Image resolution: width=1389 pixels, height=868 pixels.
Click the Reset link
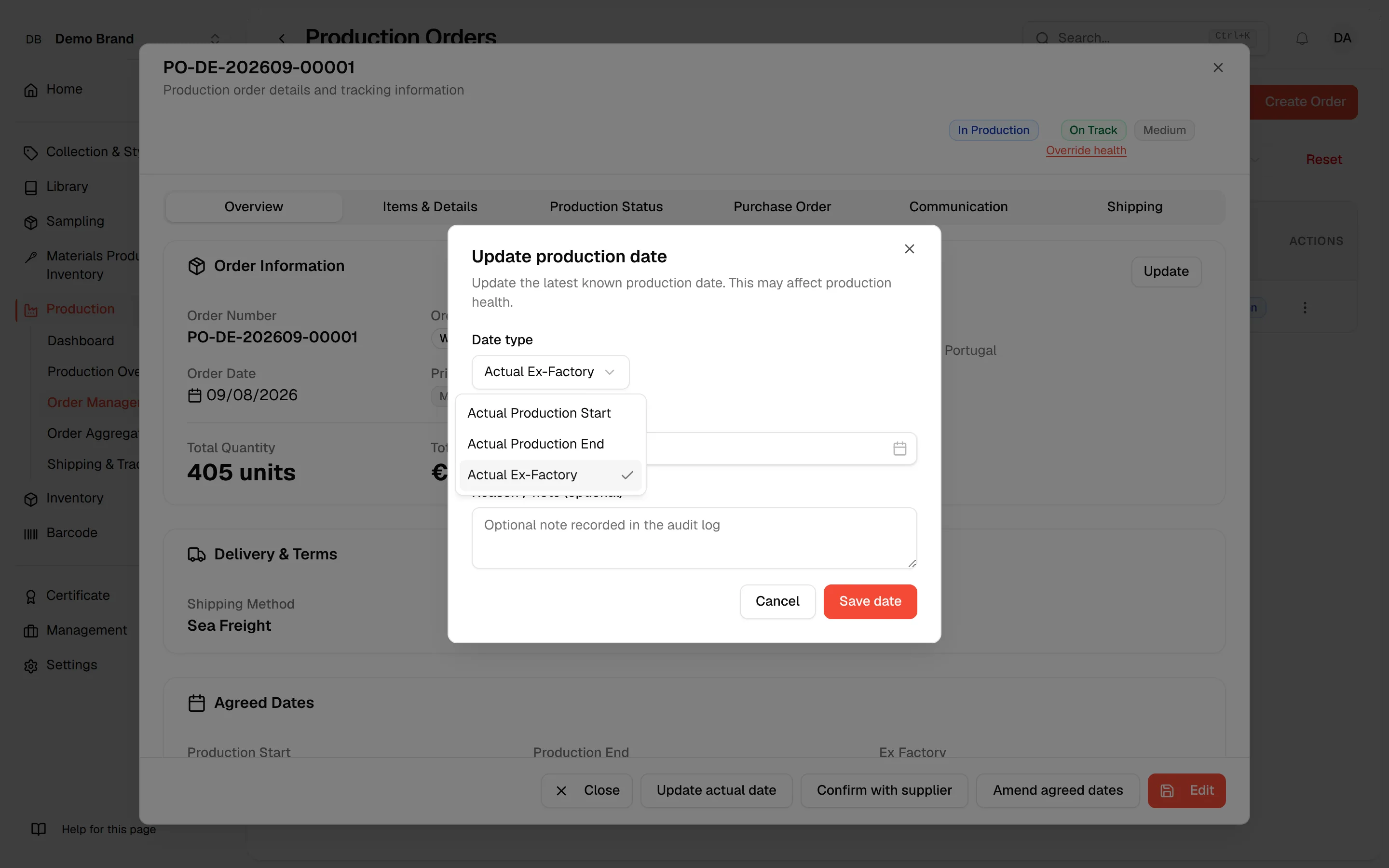[1323, 160]
